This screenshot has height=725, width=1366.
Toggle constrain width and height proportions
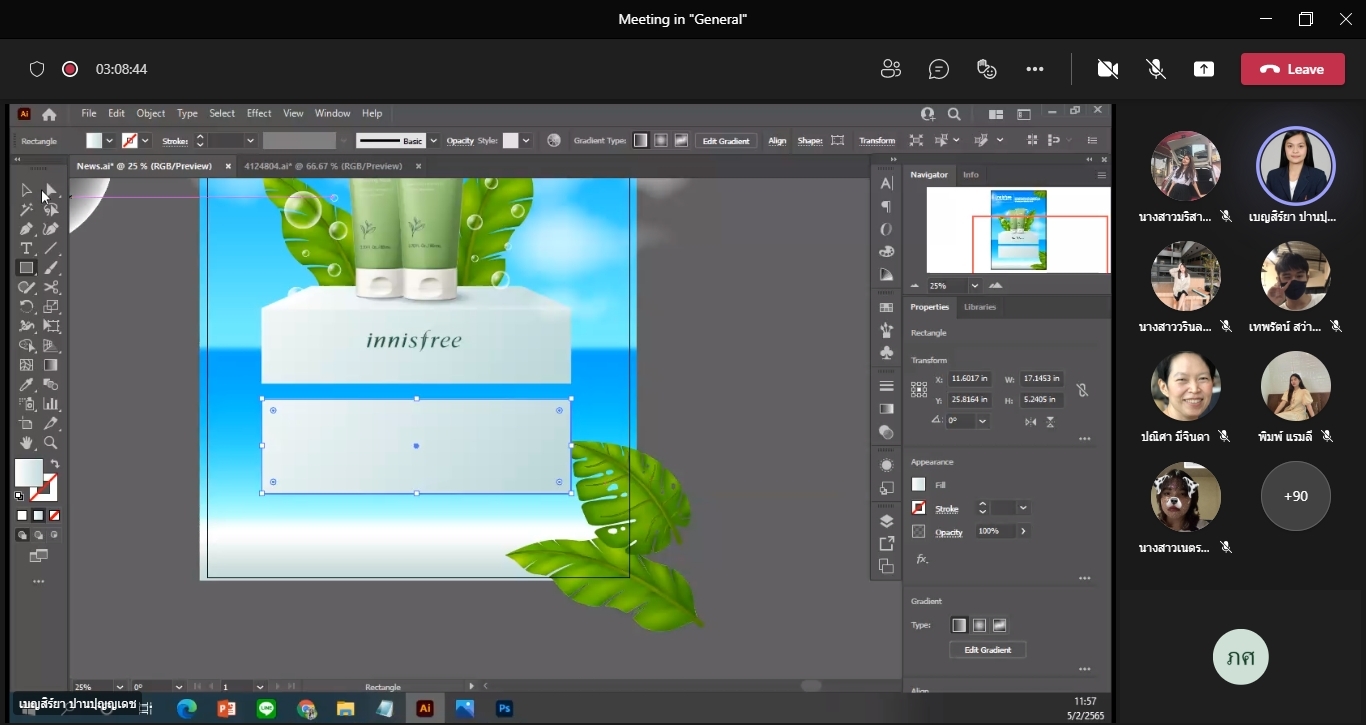pyautogui.click(x=1082, y=390)
